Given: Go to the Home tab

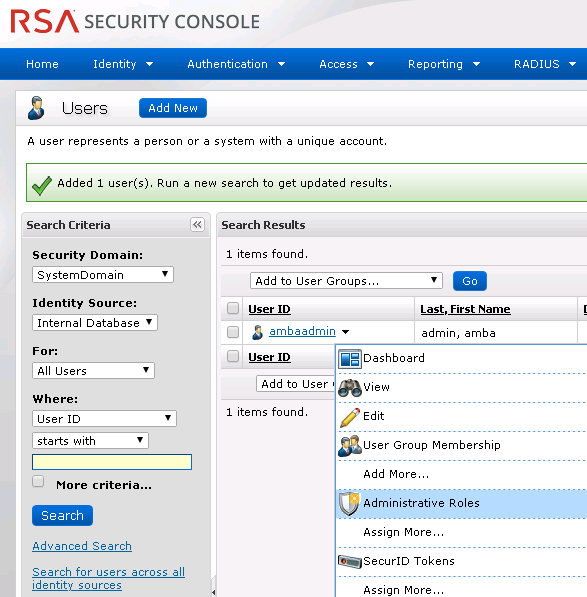Looking at the screenshot, I should coord(42,64).
